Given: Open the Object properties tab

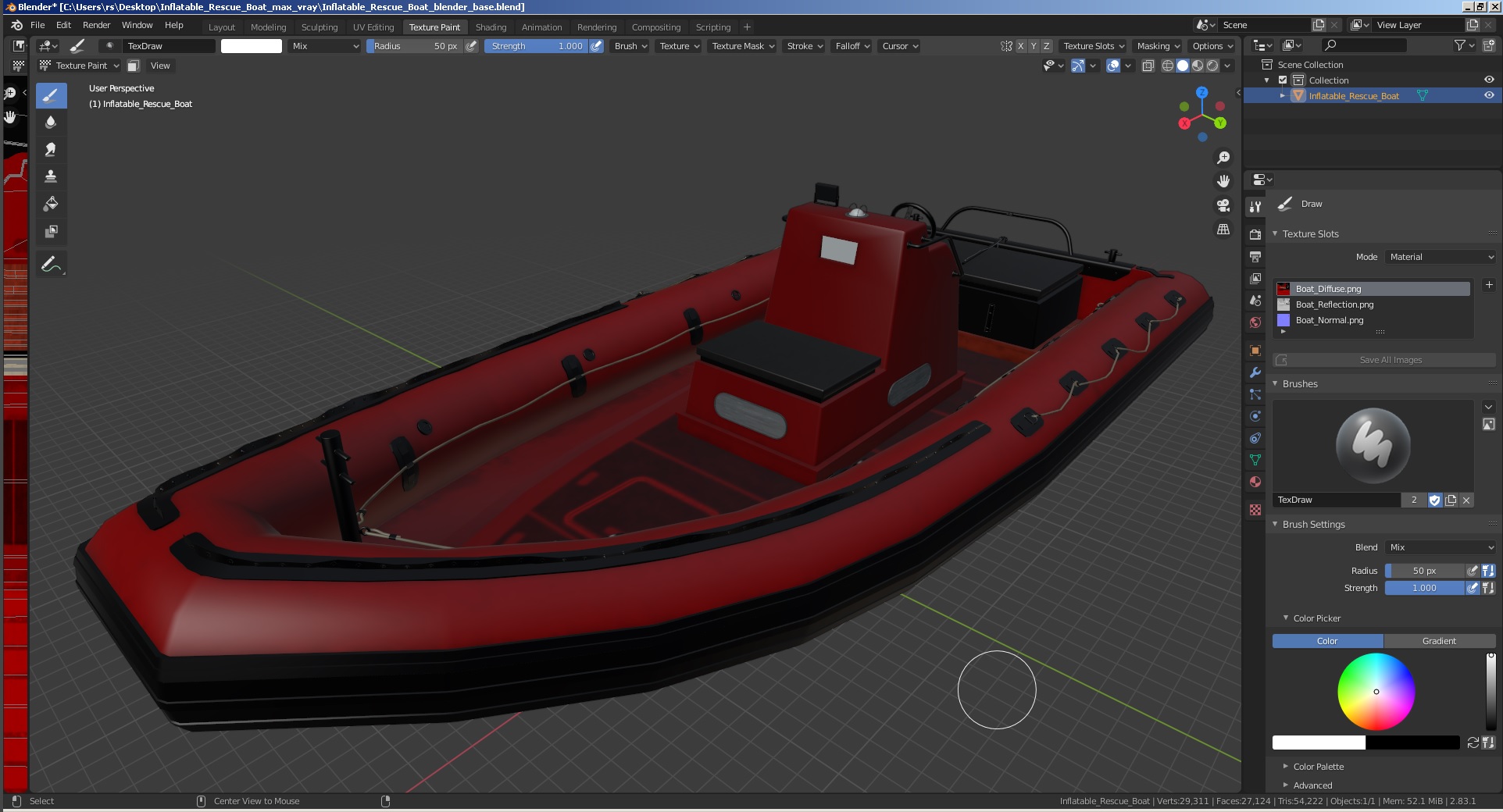Looking at the screenshot, I should point(1255,351).
